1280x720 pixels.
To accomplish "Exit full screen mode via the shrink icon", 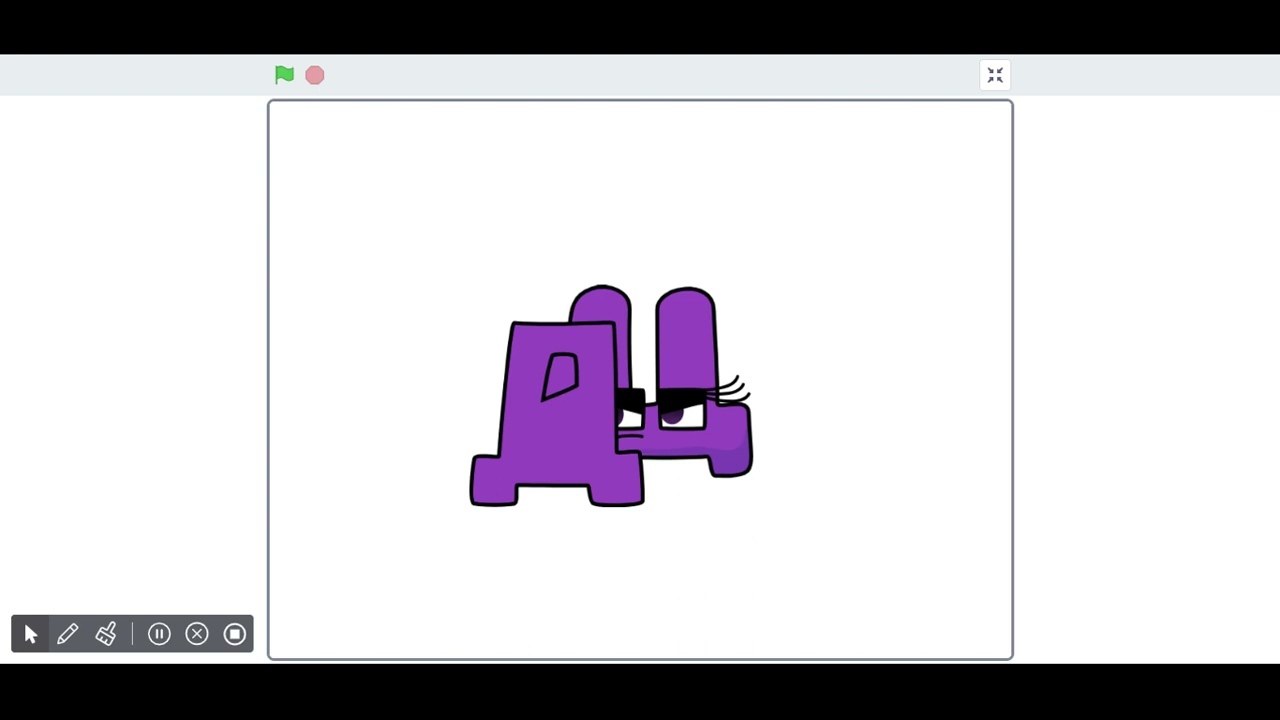I will [995, 75].
